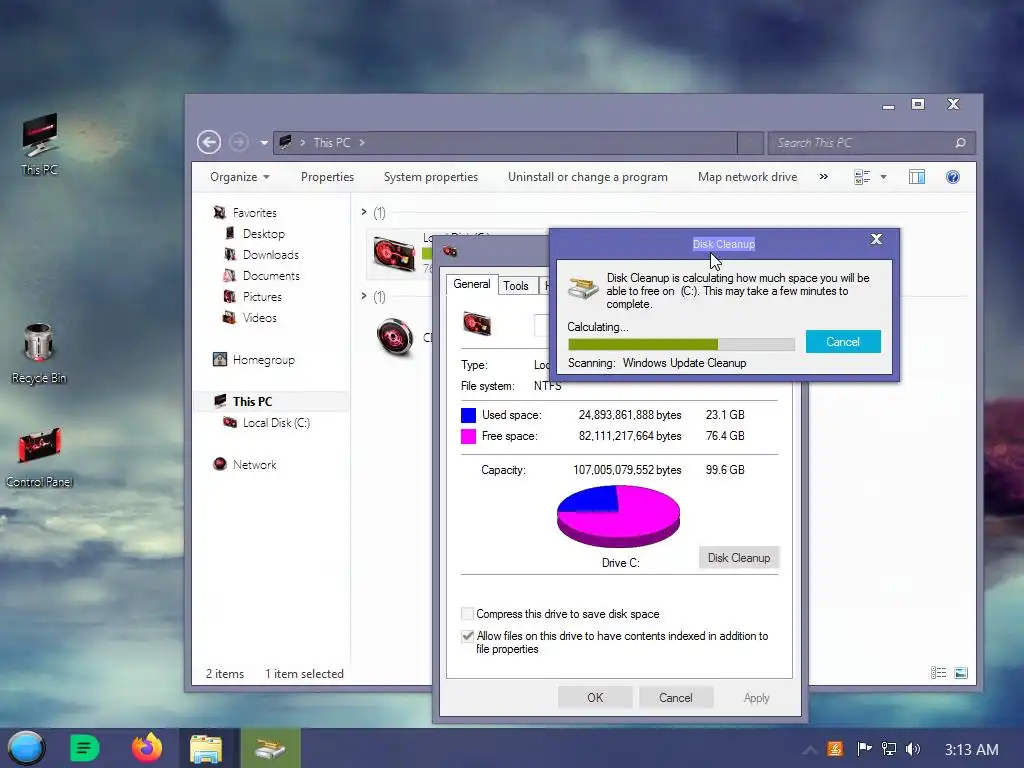Click Apply in Properties dialog
This screenshot has height=768, width=1024.
[756, 697]
